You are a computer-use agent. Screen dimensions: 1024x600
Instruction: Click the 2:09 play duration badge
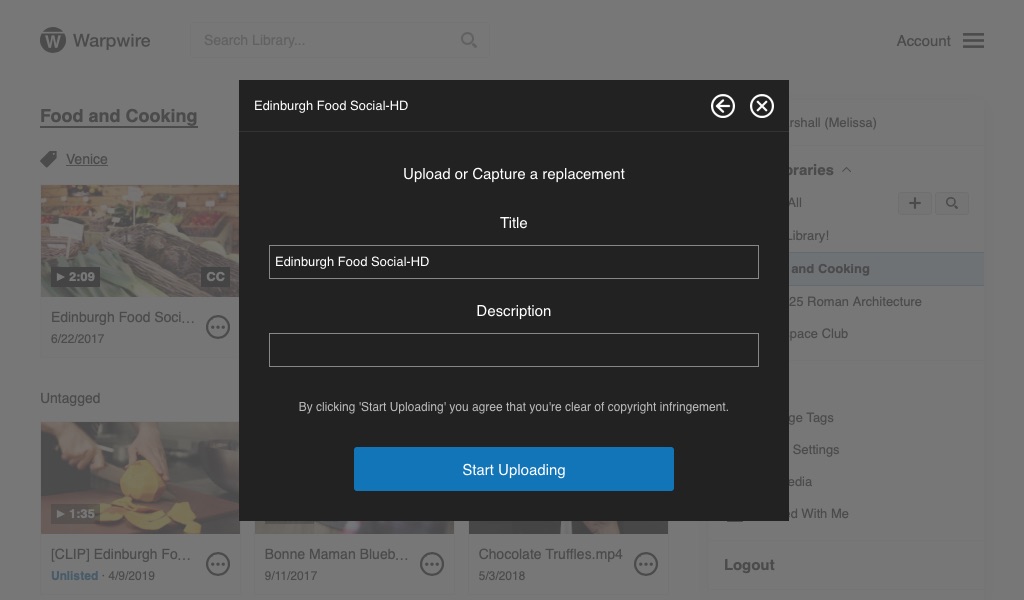(x=76, y=277)
